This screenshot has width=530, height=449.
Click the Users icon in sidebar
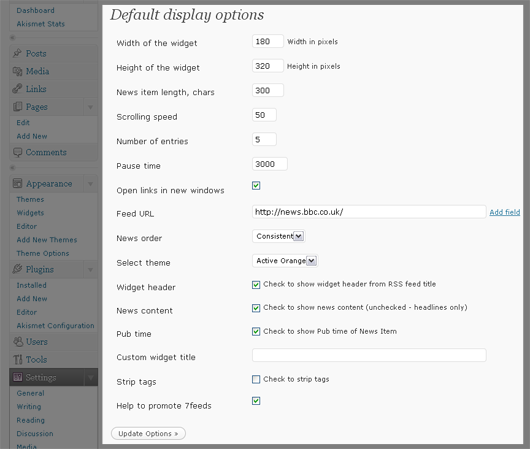(18, 341)
